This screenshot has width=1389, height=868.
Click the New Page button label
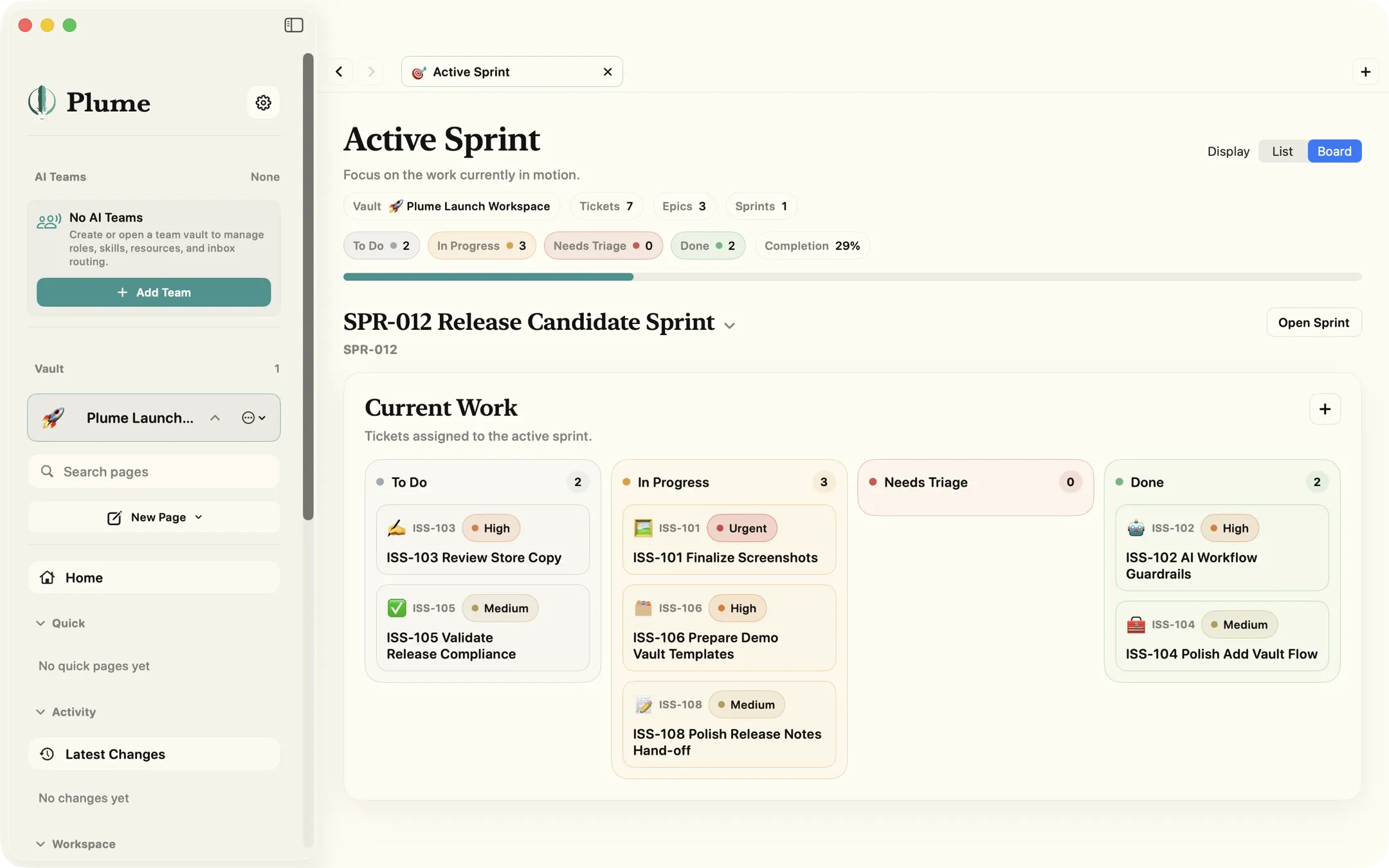point(158,517)
